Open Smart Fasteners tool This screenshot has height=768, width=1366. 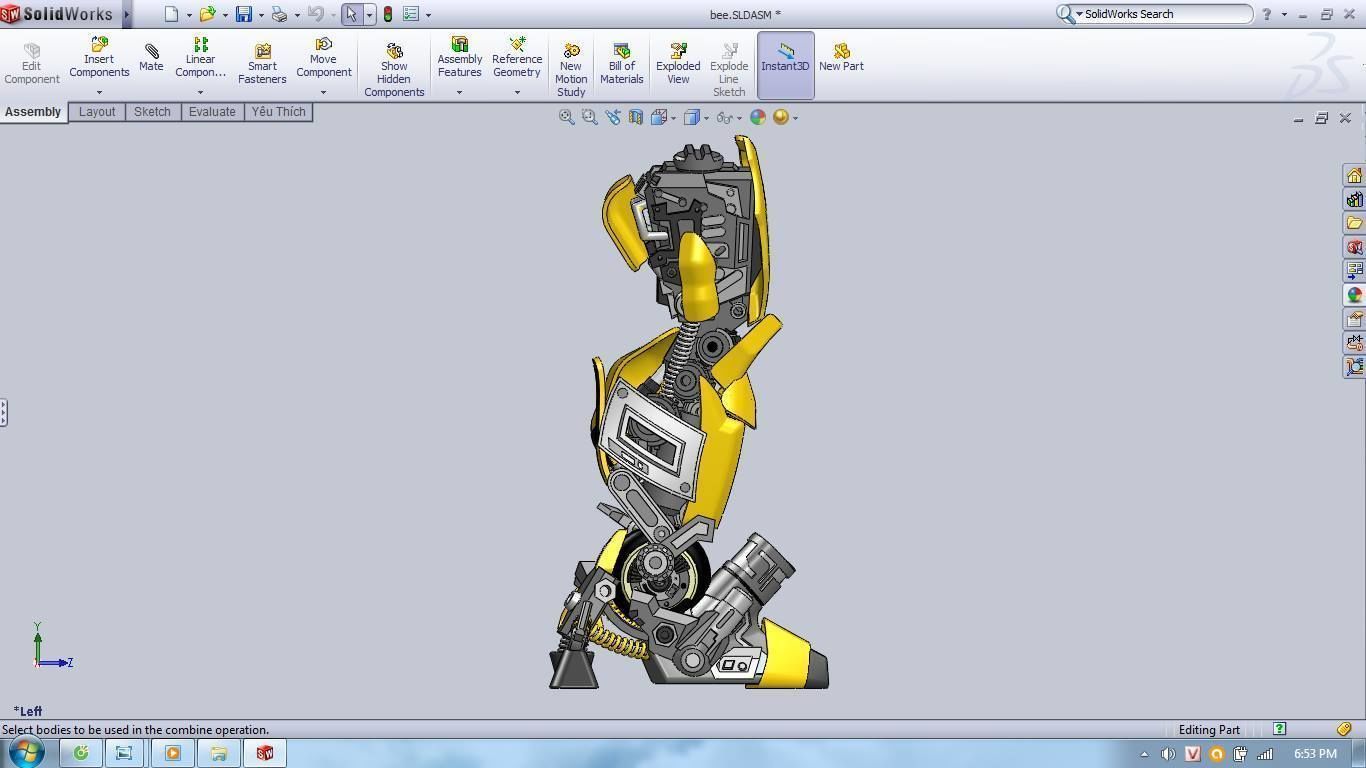[x=262, y=64]
